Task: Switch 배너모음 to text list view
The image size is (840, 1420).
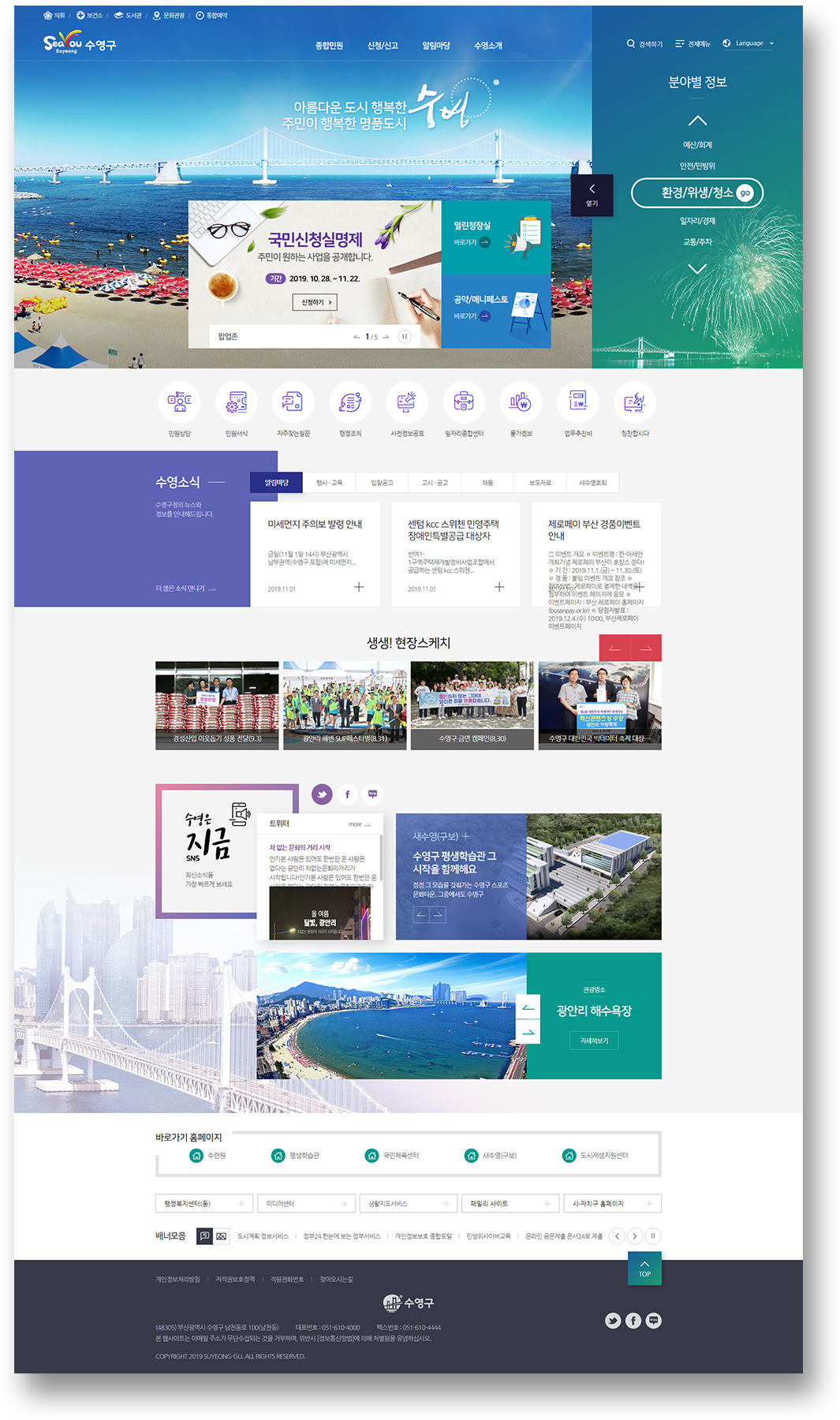Action: point(204,1236)
